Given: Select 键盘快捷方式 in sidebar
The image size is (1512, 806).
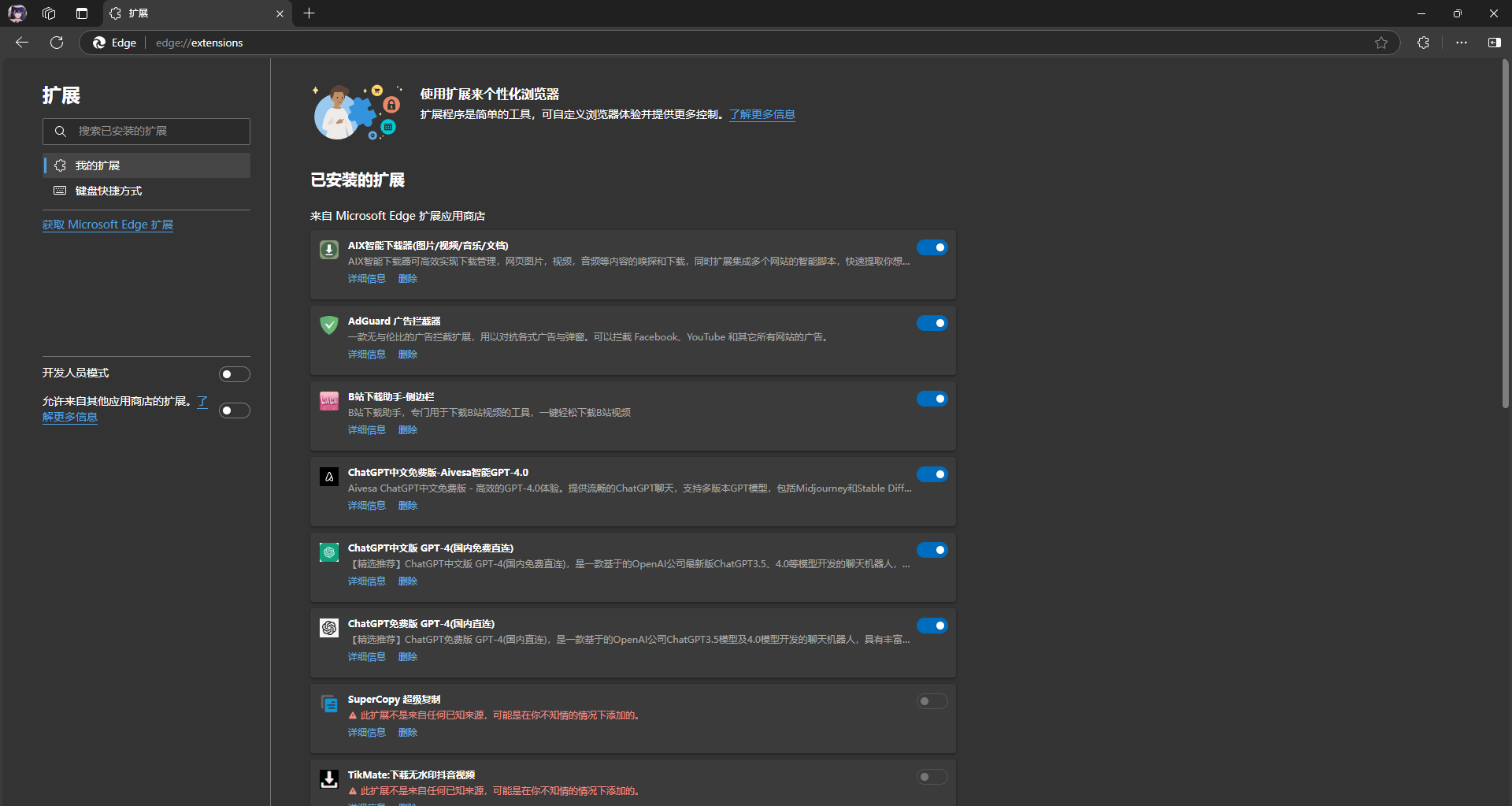Looking at the screenshot, I should [146, 191].
